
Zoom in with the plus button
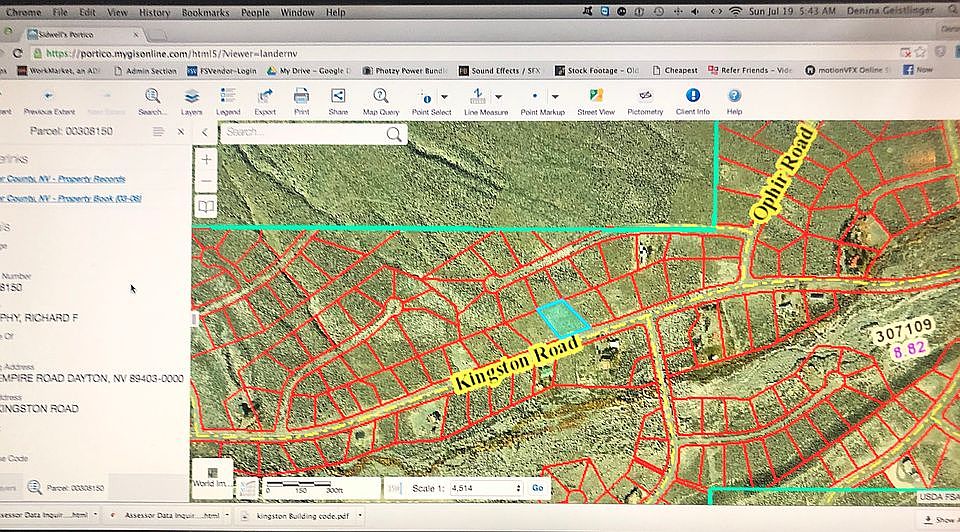pyautogui.click(x=206, y=159)
